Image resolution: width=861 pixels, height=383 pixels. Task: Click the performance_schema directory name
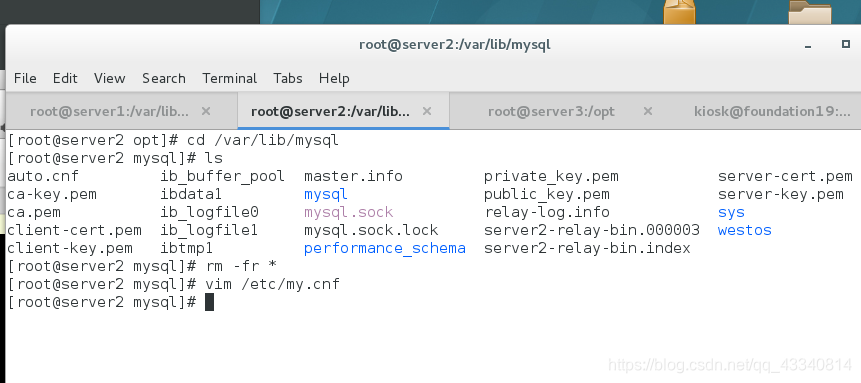coord(384,248)
